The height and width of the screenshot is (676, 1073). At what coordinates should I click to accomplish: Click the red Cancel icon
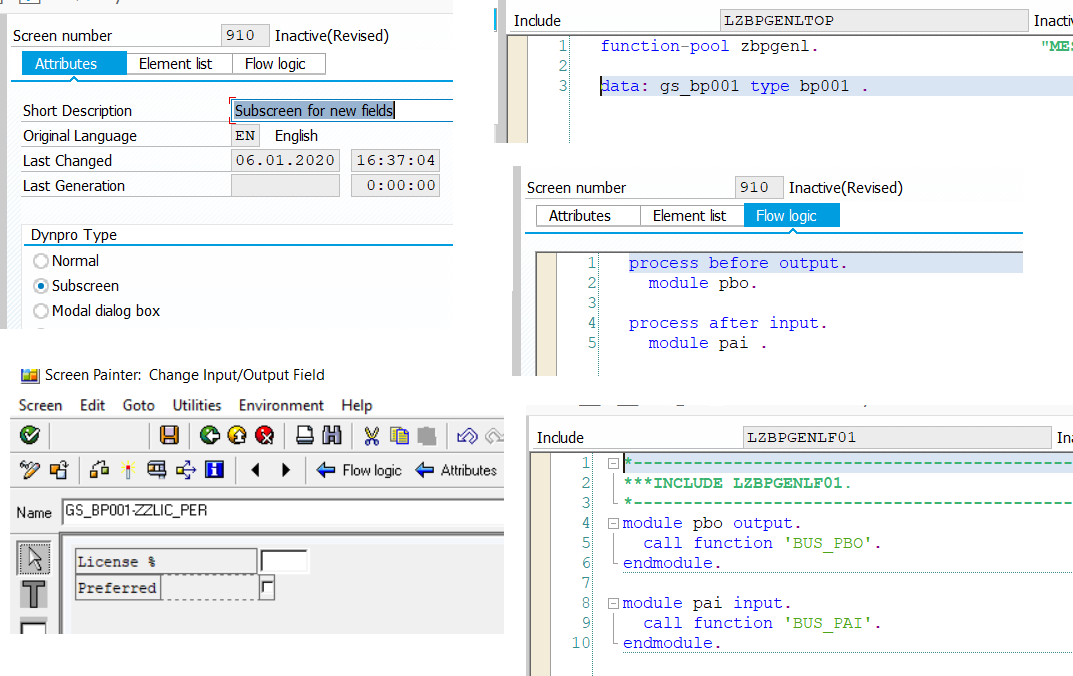coord(264,434)
